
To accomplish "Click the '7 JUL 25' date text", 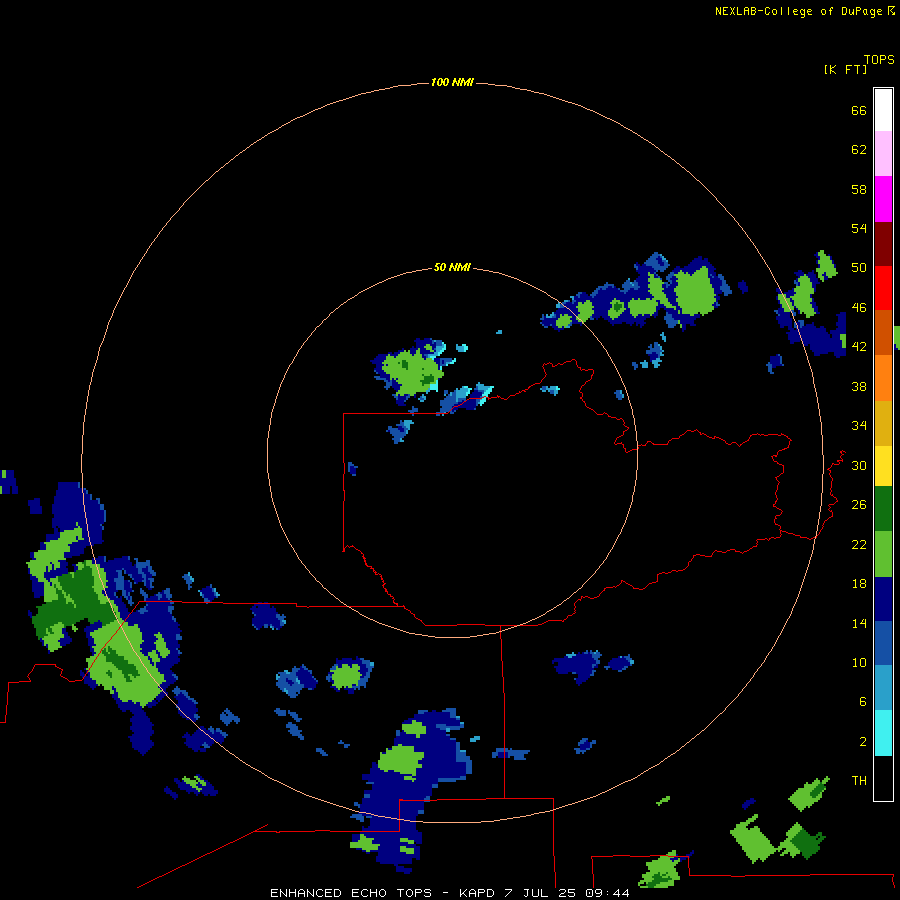I will pyautogui.click(x=540, y=893).
